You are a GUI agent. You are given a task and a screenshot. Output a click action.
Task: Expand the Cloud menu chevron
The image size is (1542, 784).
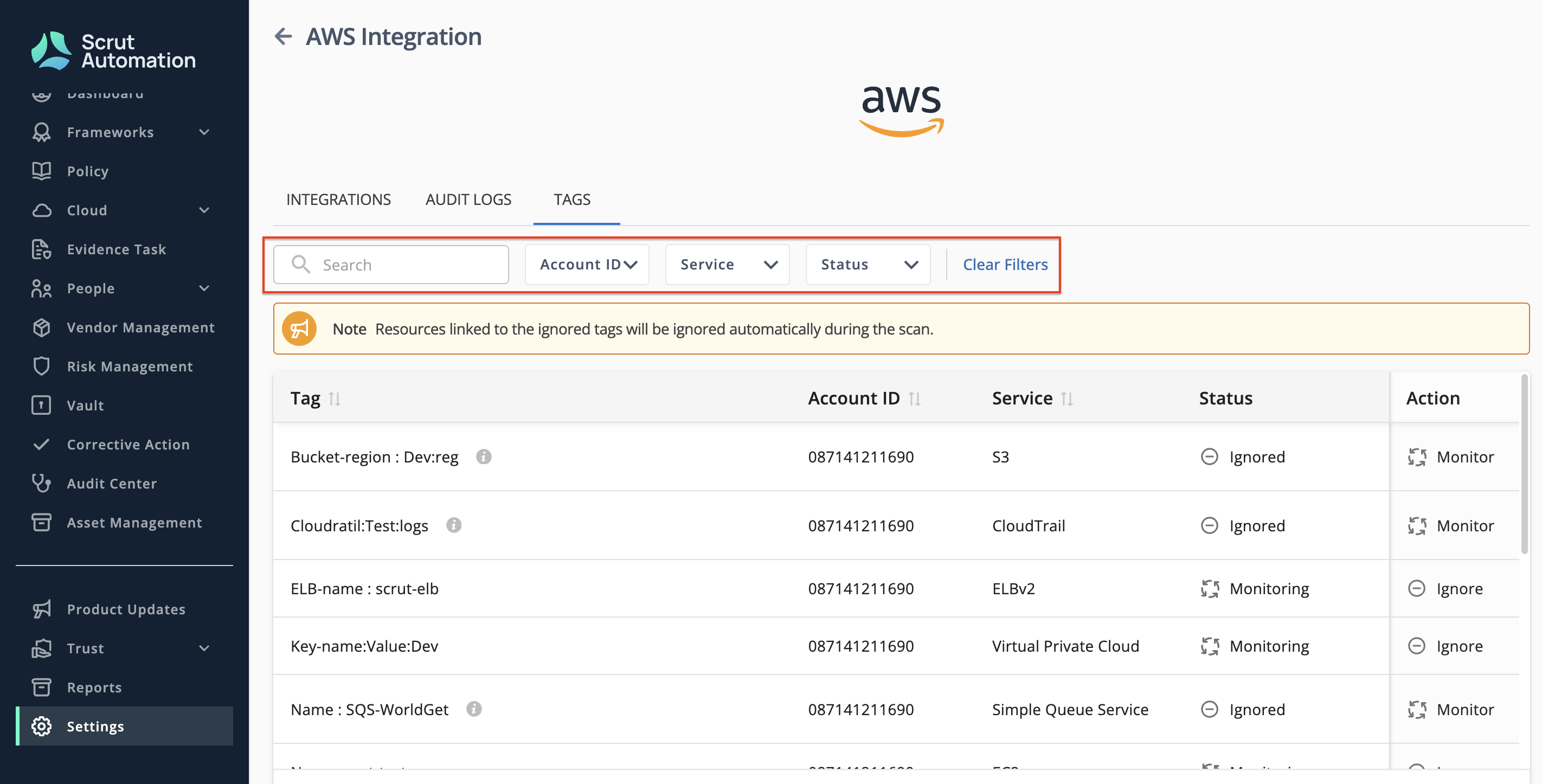204,210
